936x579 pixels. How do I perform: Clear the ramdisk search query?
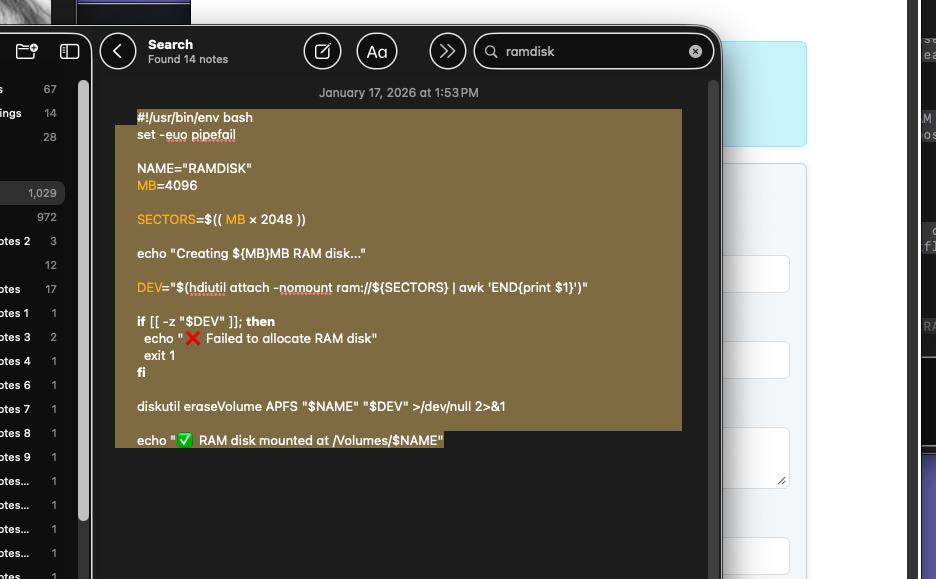coord(695,51)
